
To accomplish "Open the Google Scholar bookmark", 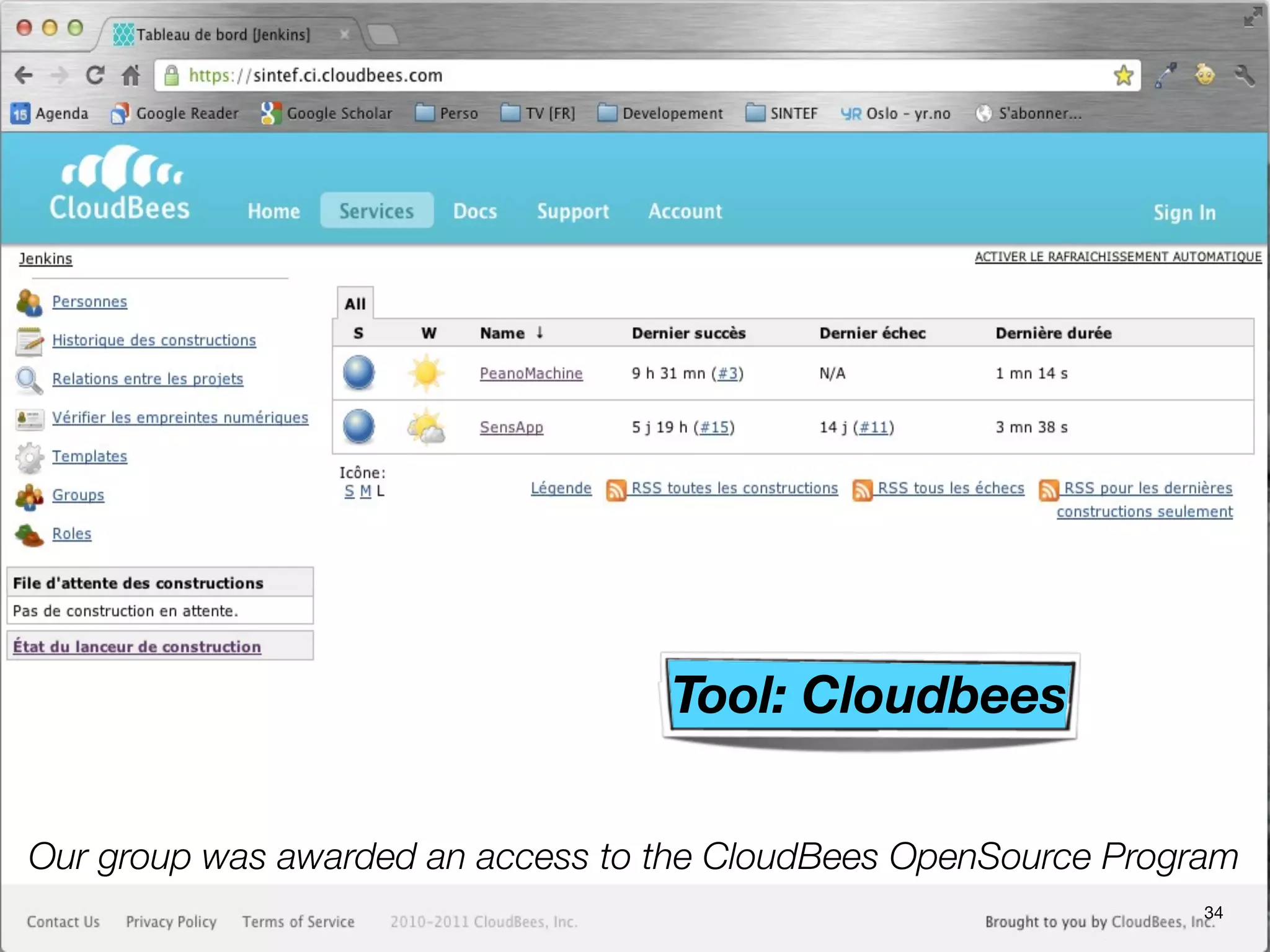I will pos(327,113).
